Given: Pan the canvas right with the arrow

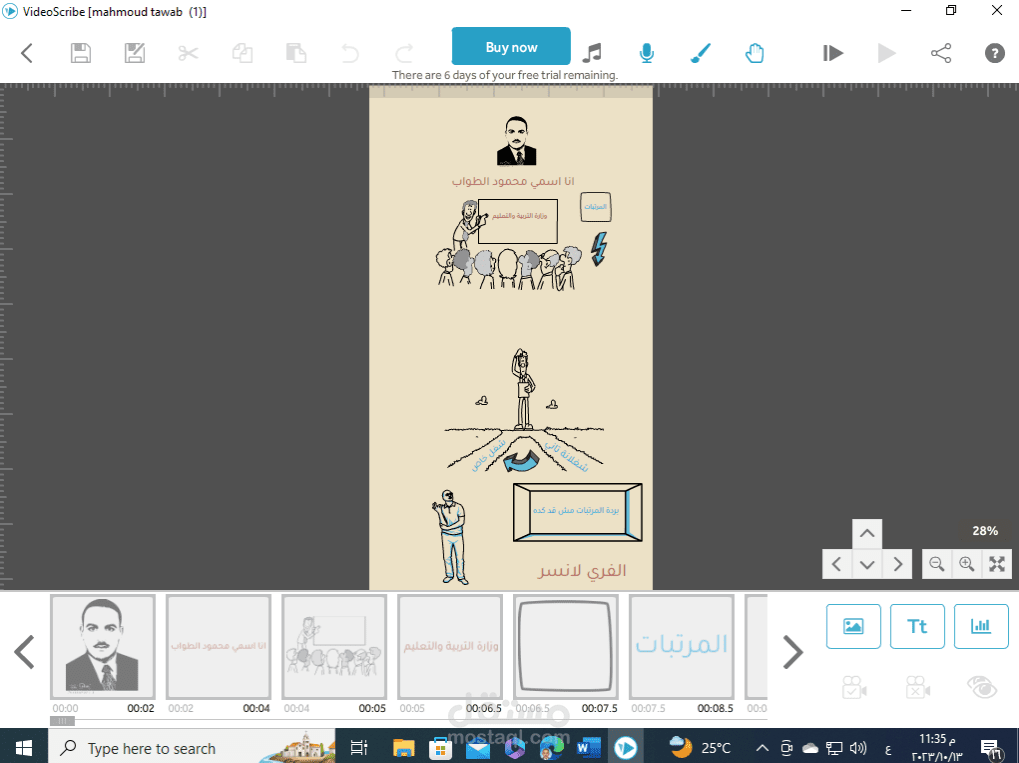Looking at the screenshot, I should point(897,563).
